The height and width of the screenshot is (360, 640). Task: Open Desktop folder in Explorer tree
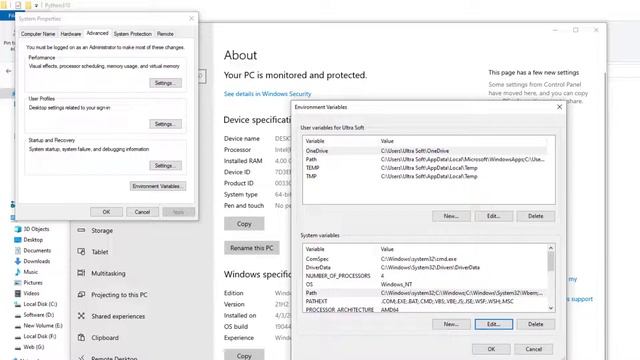[x=33, y=240]
